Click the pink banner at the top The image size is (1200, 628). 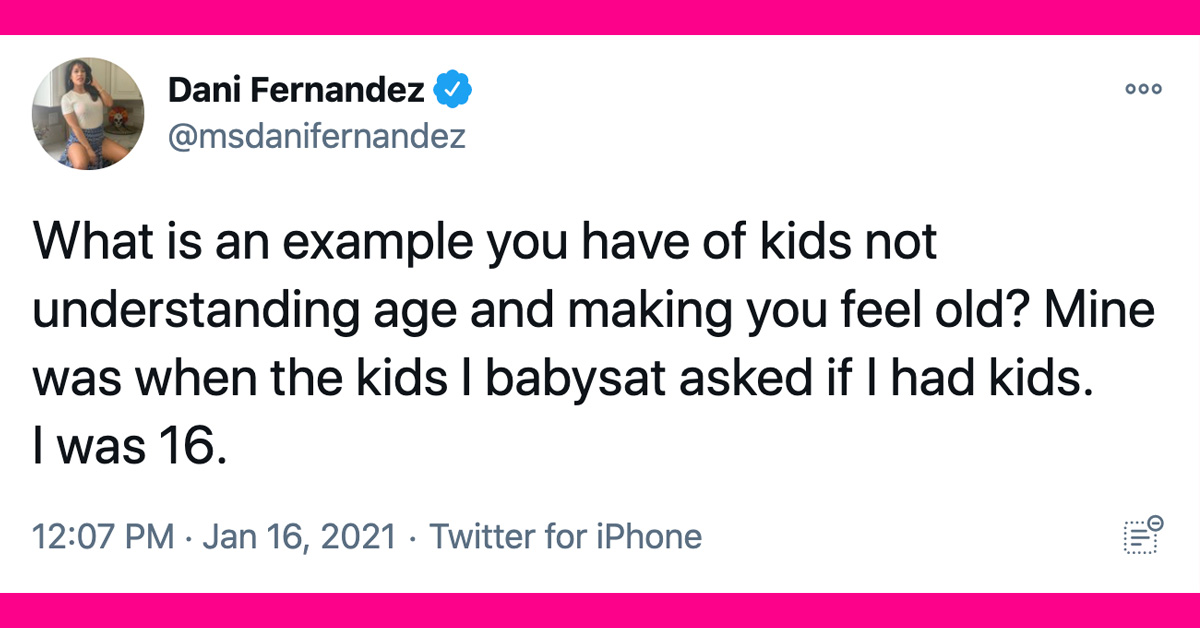coord(600,16)
